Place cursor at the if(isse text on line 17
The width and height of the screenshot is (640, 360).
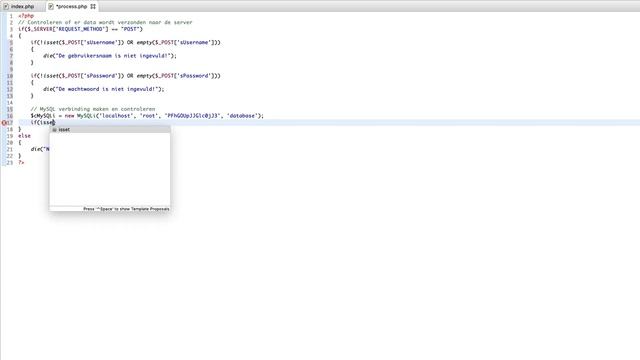pyautogui.click(x=42, y=122)
